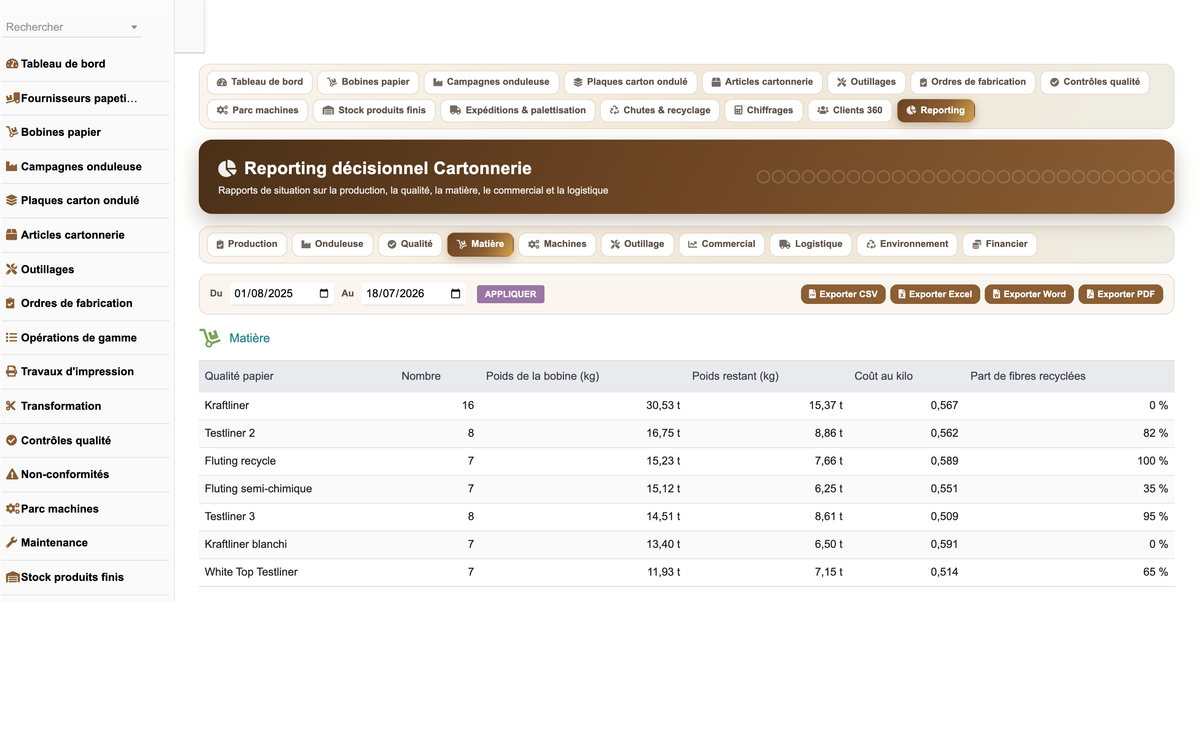The width and height of the screenshot is (1200, 743).
Task: Click Coût au kilo column header
Action: [883, 376]
